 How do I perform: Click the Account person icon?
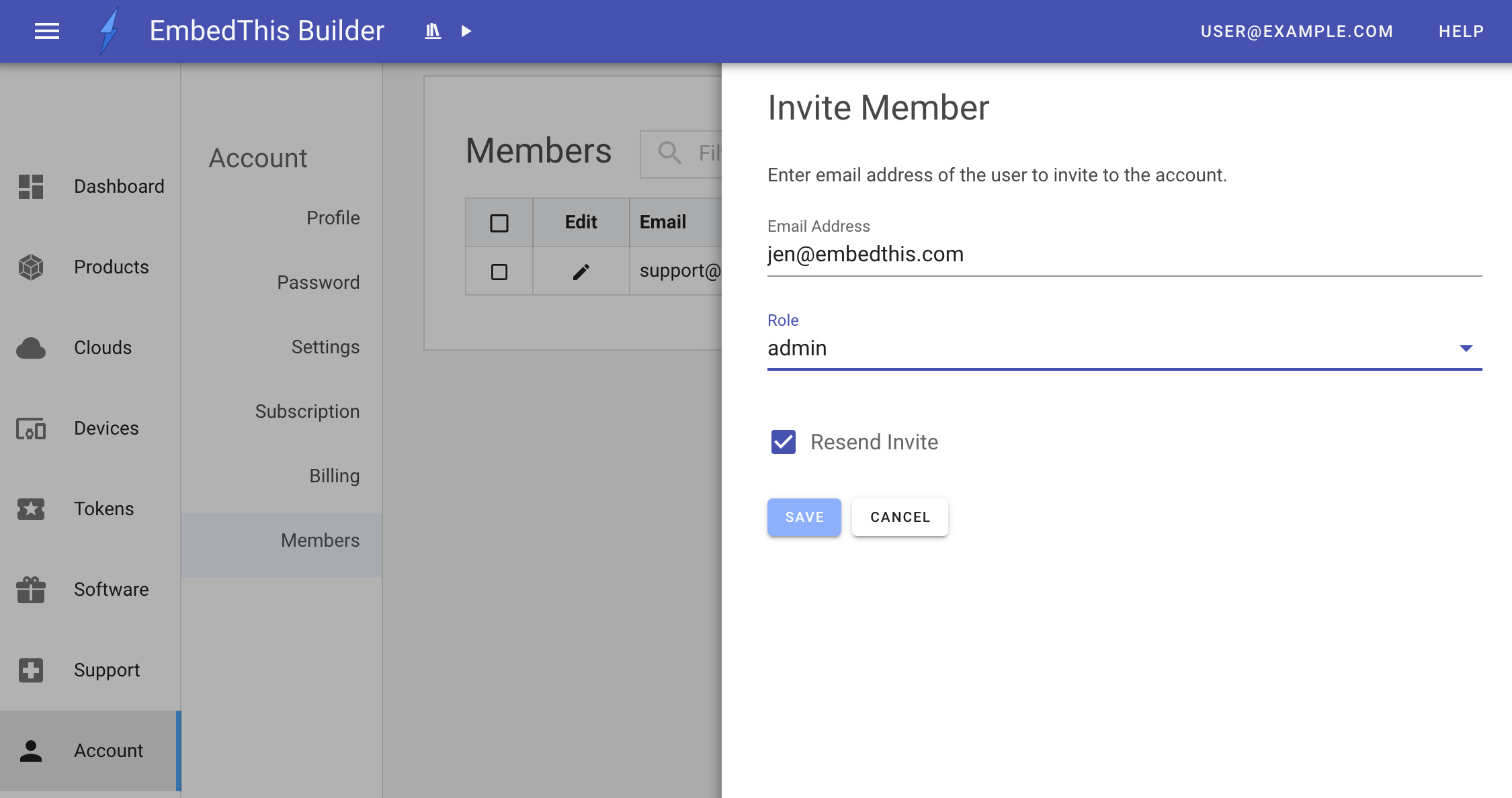(31, 751)
